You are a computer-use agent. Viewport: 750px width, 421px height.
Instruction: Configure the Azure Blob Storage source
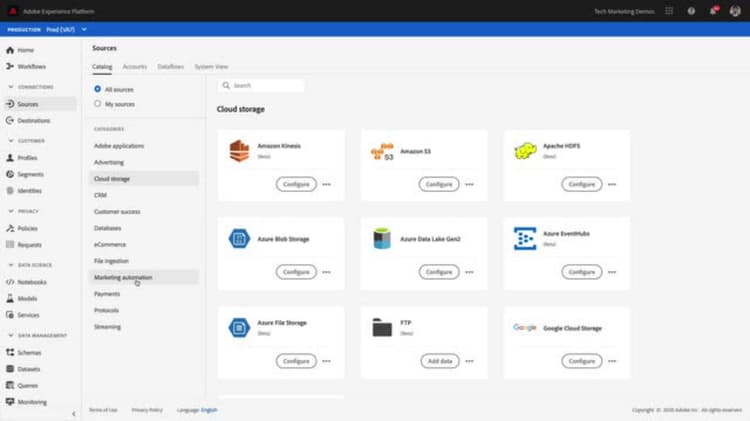pos(296,272)
